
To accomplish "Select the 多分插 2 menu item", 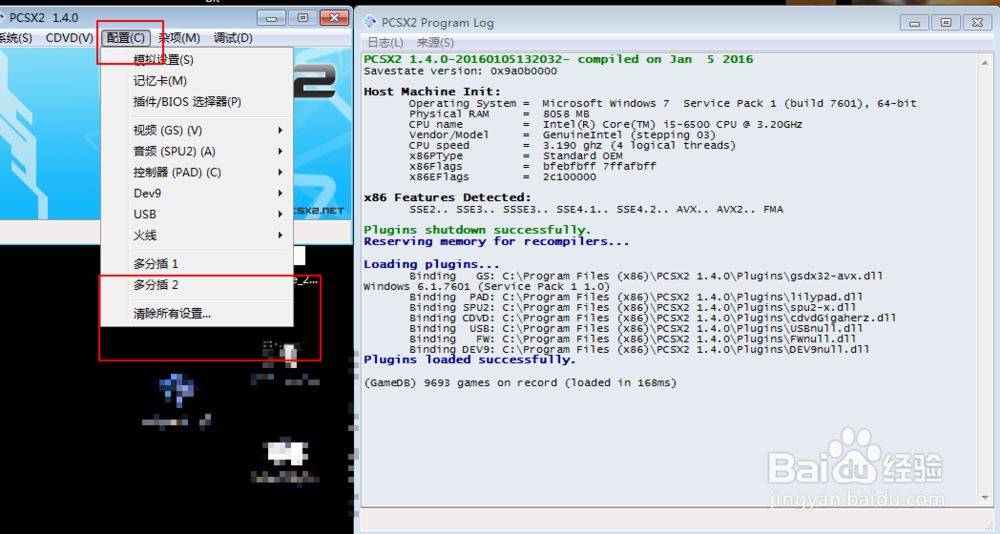I will pos(196,285).
